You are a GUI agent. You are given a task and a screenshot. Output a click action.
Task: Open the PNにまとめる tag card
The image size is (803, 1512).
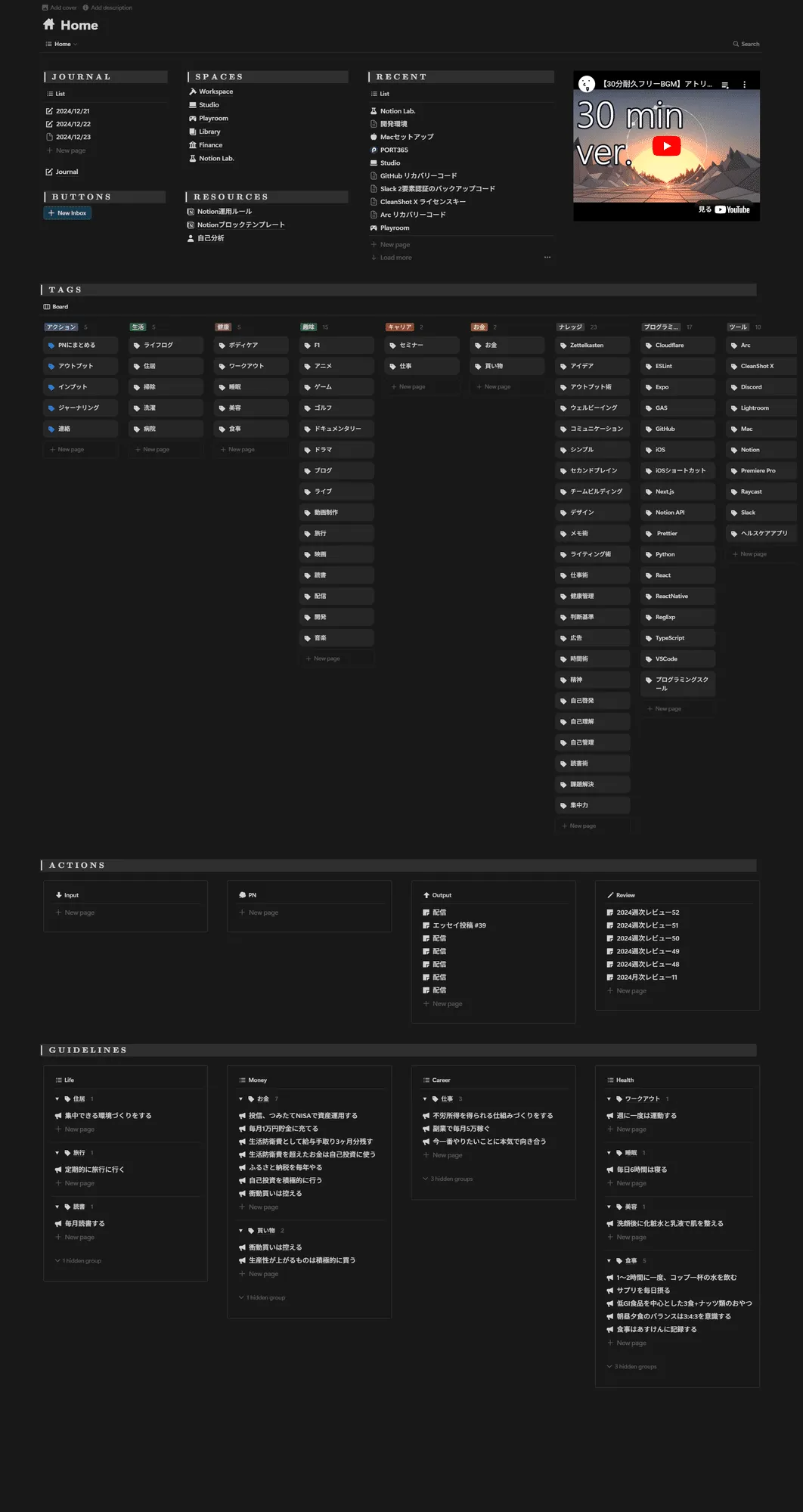(81, 345)
